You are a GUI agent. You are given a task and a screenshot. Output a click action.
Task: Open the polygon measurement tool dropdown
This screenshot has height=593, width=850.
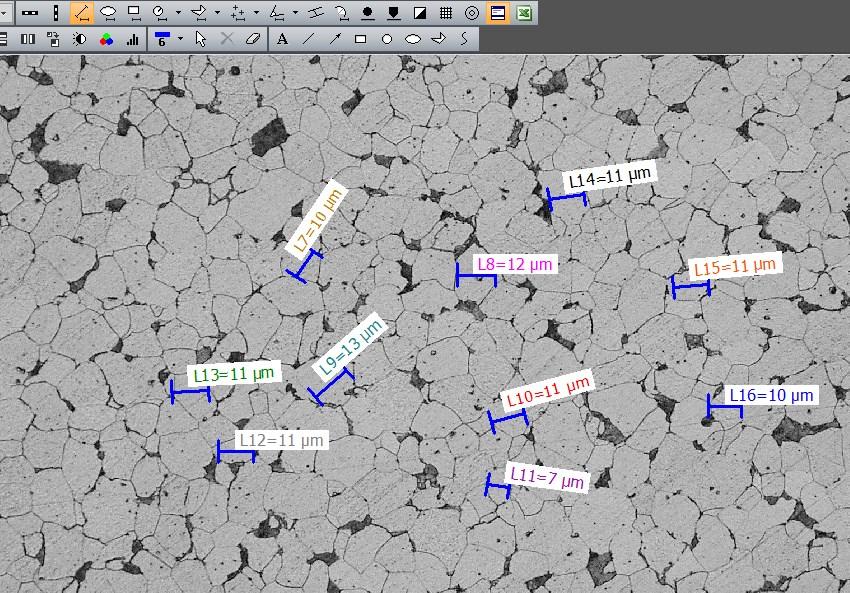click(x=217, y=12)
